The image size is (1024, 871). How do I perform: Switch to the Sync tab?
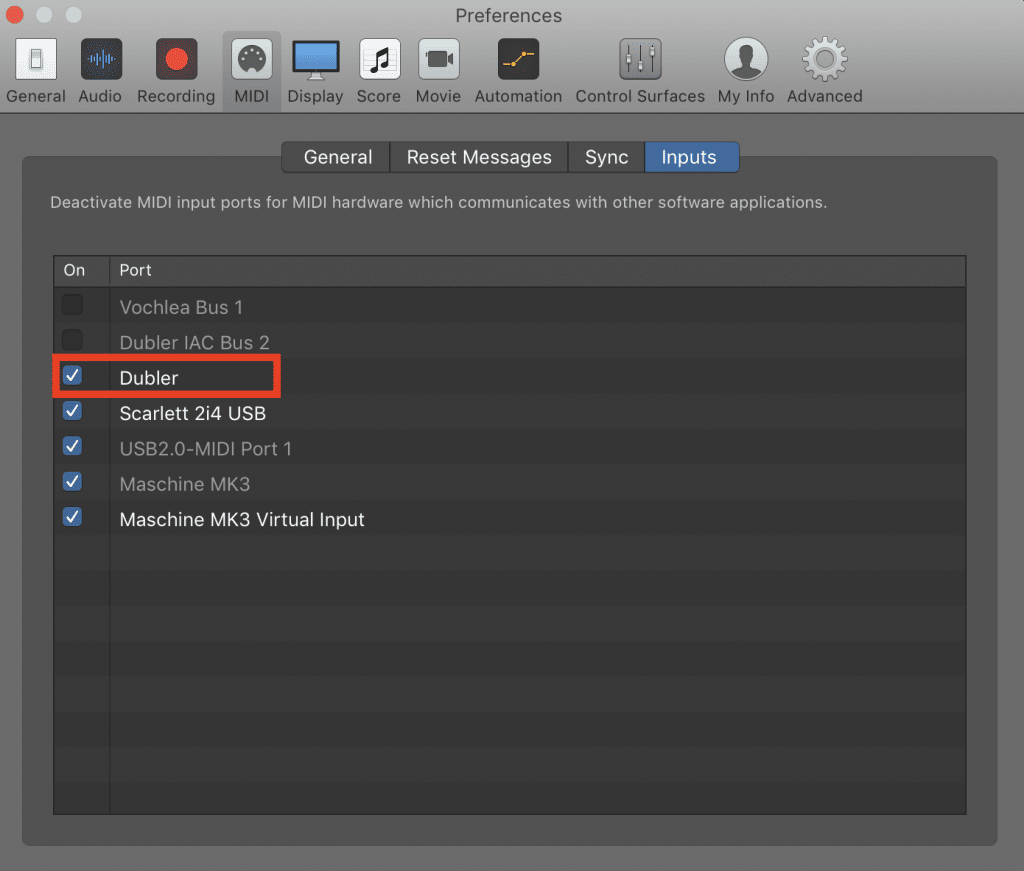tap(607, 157)
